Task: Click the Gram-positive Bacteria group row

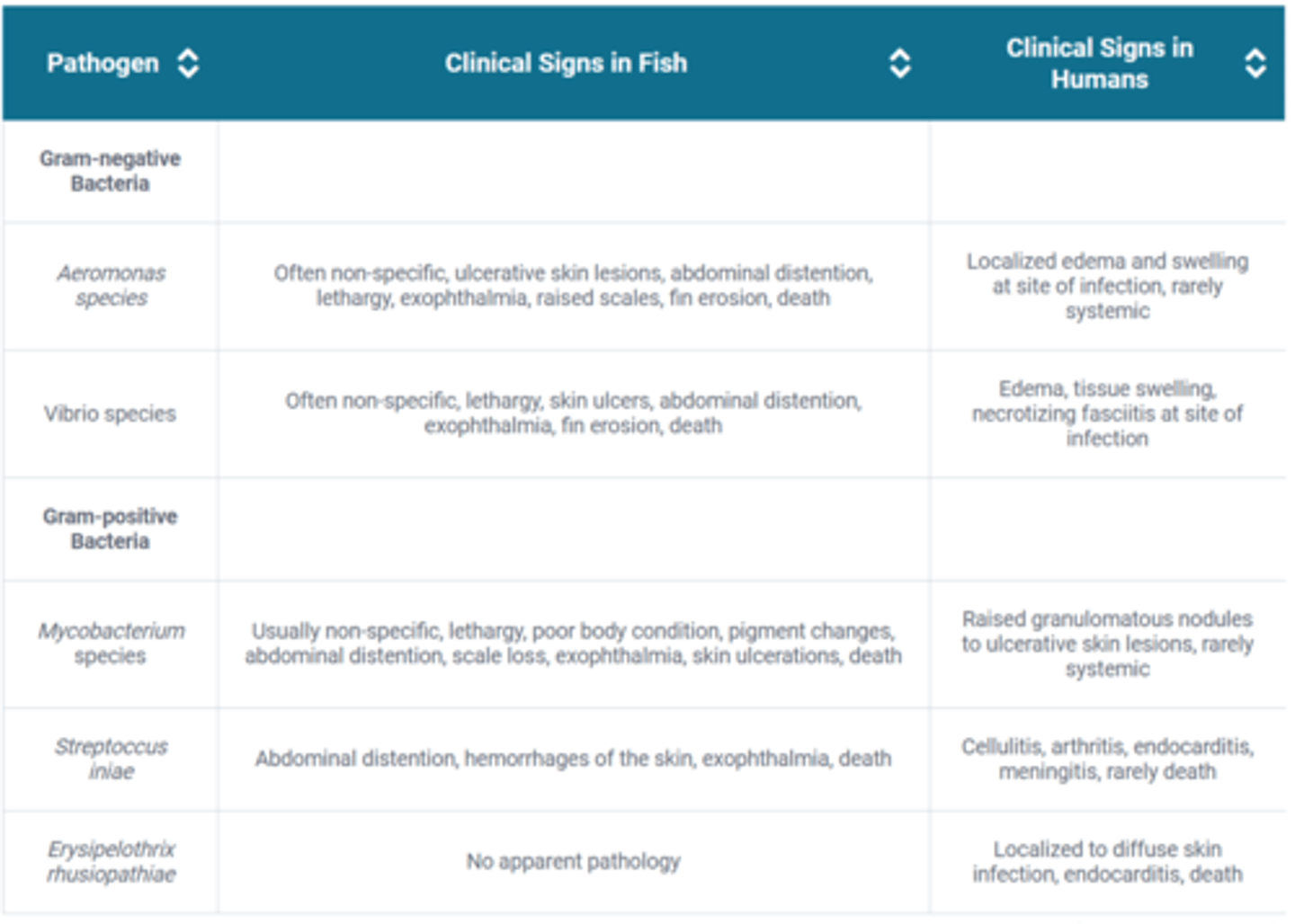Action: [110, 529]
